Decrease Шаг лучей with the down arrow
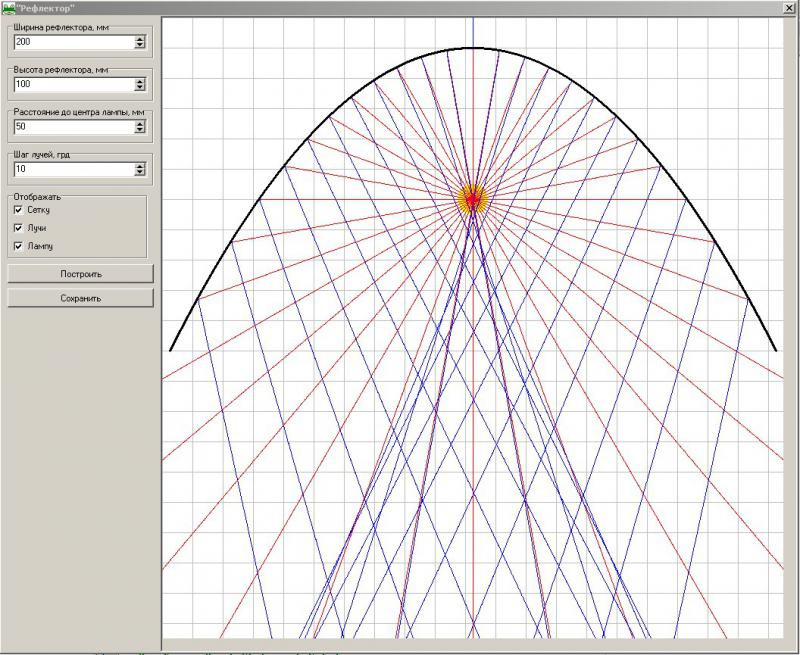This screenshot has width=800, height=655. coord(140,173)
